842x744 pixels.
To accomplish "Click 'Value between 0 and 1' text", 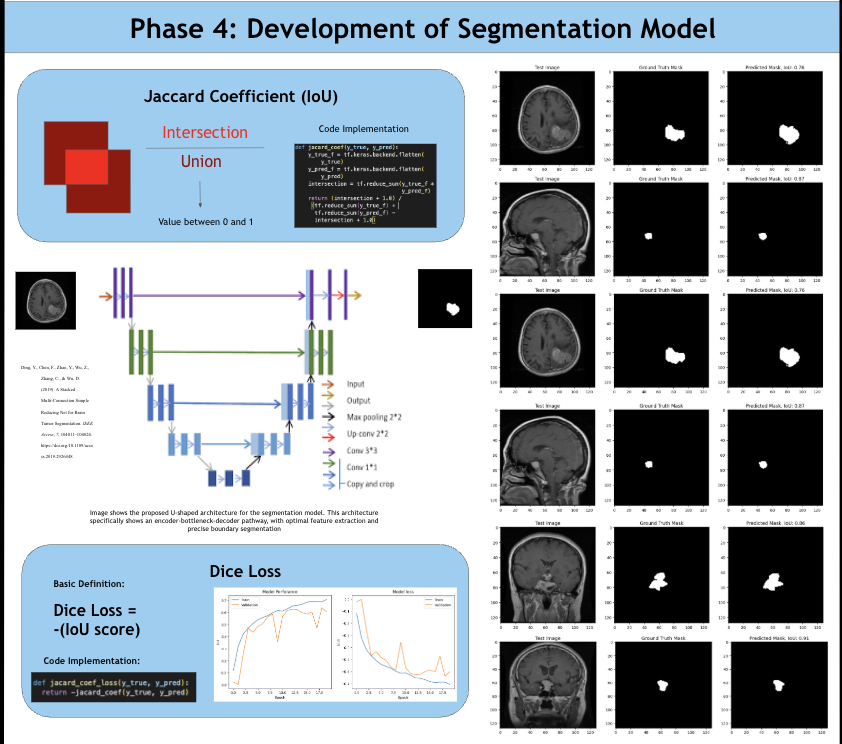I will click(206, 222).
